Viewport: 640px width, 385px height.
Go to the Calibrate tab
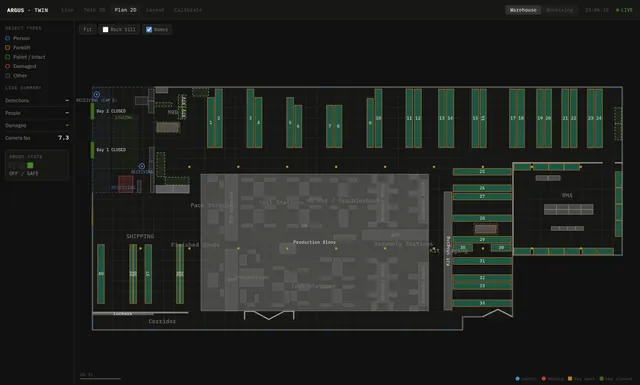coord(188,10)
